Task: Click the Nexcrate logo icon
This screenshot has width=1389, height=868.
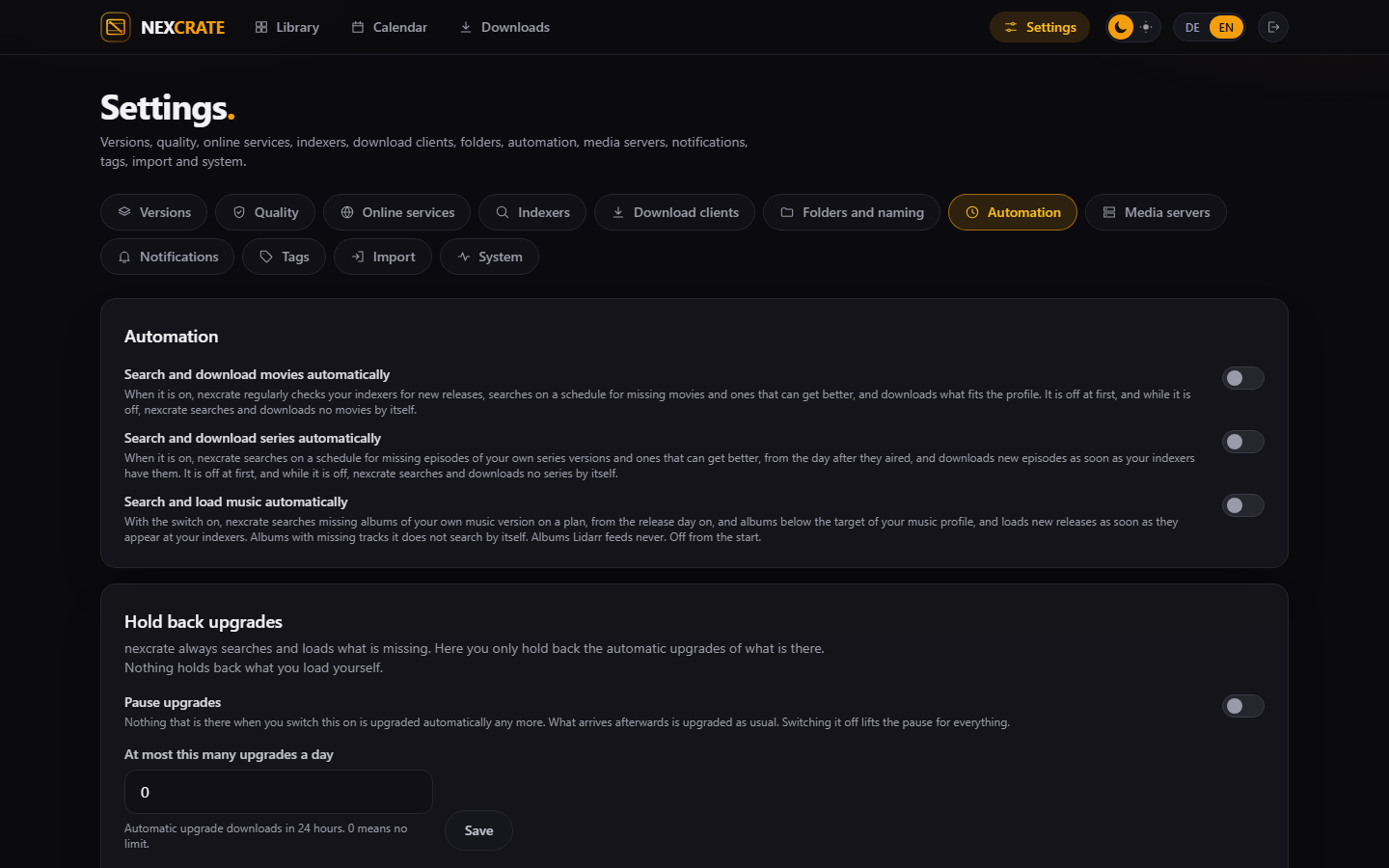Action: [x=116, y=27]
